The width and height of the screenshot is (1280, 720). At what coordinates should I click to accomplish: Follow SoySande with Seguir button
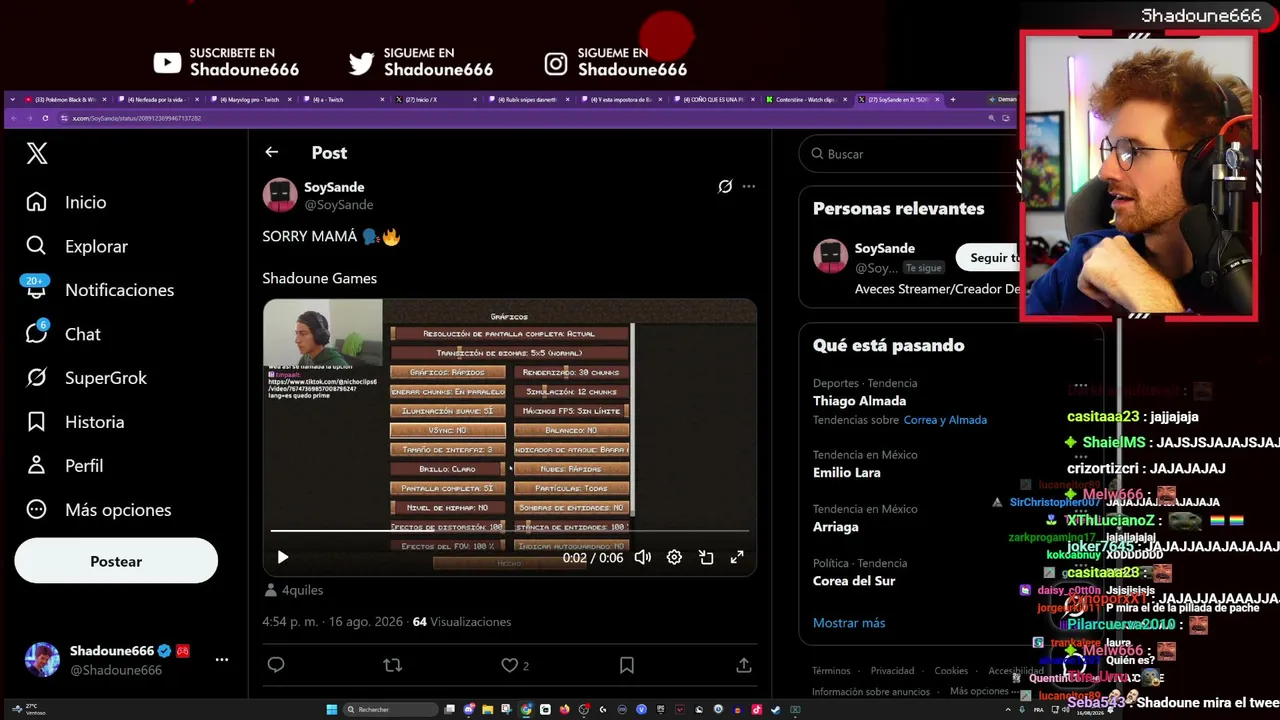pos(988,258)
